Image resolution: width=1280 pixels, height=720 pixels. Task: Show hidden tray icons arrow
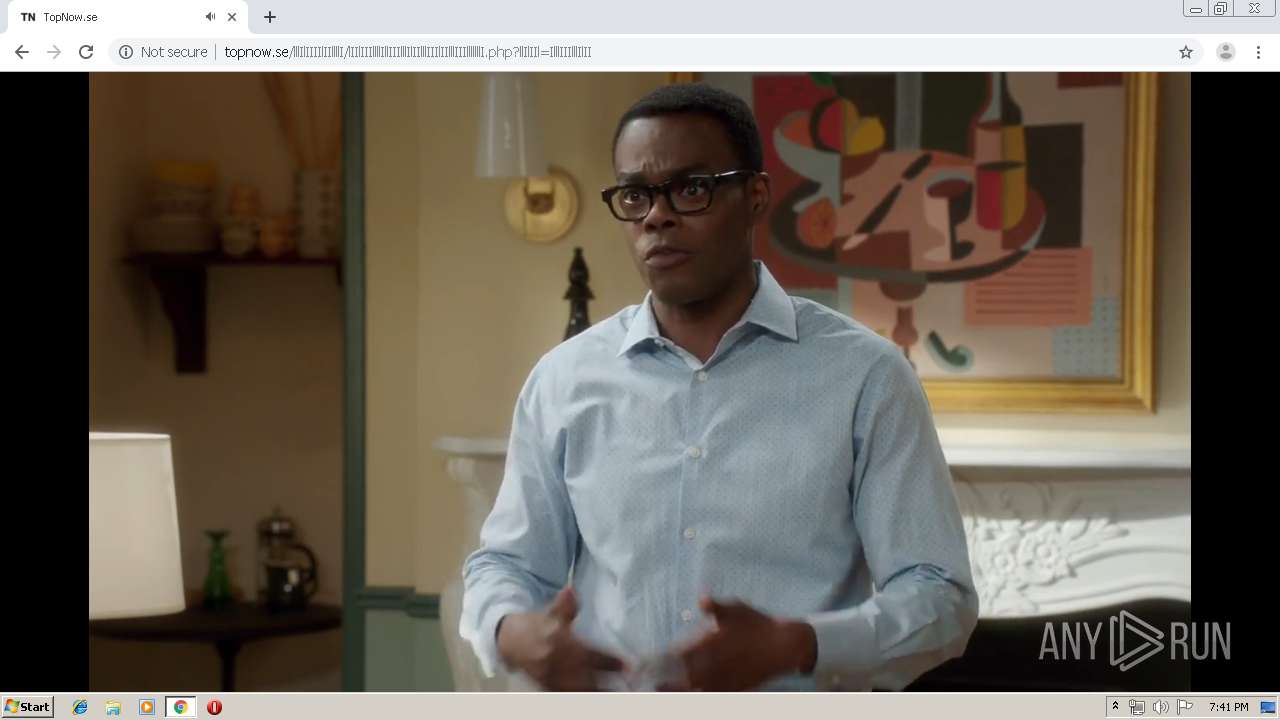click(x=1115, y=707)
